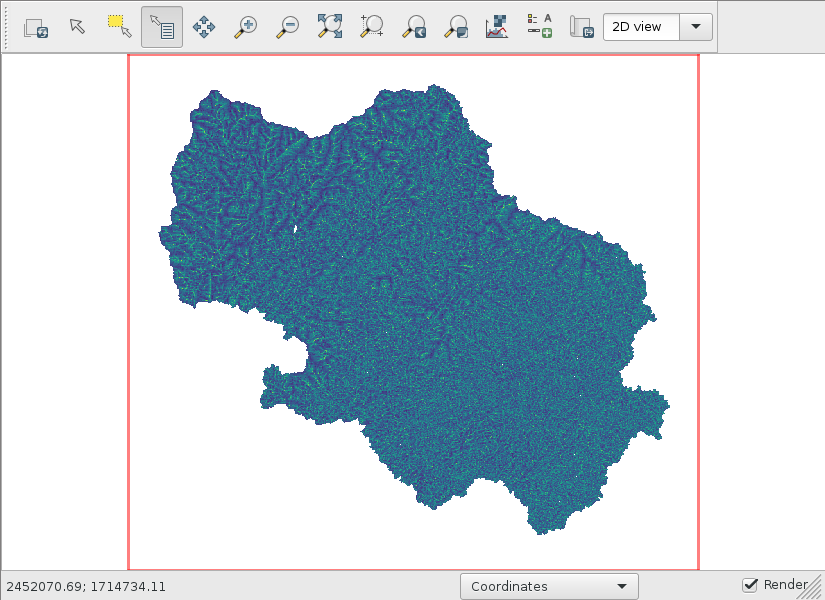Viewport: 825px width, 600px height.
Task: Click the Add map elements button
Action: (539, 27)
